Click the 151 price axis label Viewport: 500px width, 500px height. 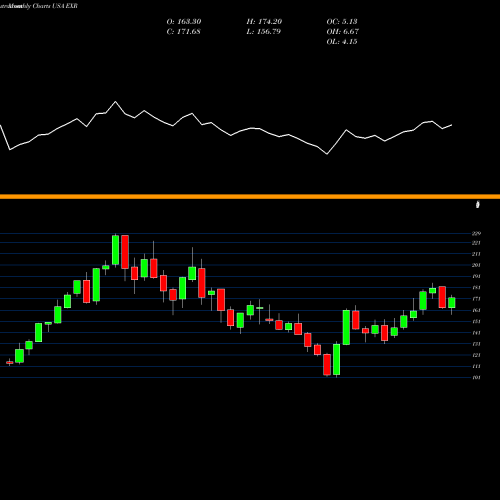[476, 322]
